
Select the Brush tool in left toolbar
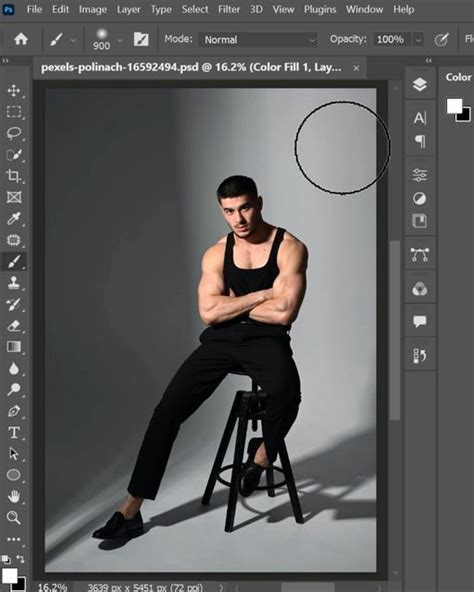click(14, 261)
